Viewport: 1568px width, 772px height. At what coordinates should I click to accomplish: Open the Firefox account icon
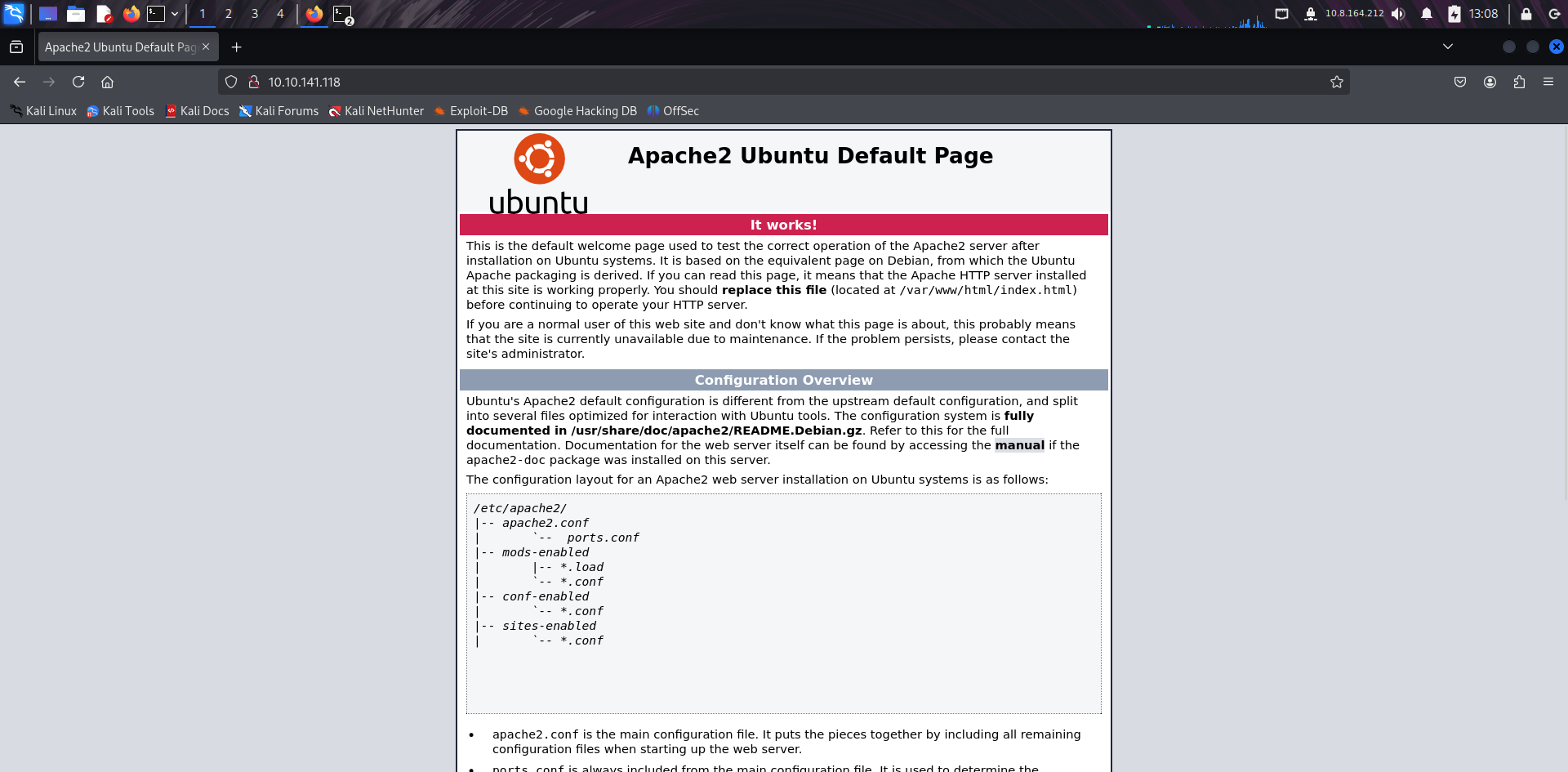pos(1490,82)
